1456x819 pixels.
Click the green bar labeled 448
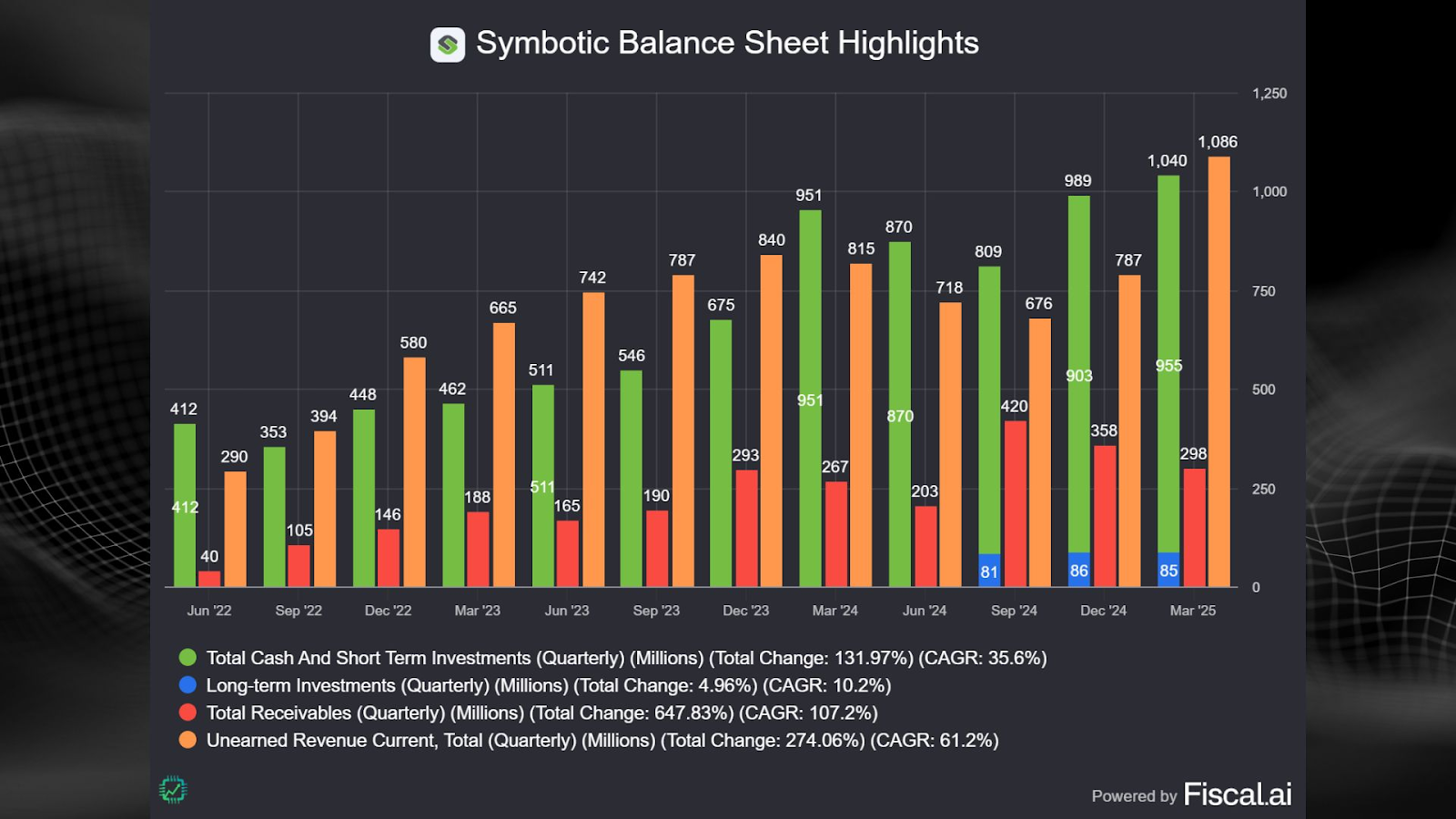coord(364,498)
